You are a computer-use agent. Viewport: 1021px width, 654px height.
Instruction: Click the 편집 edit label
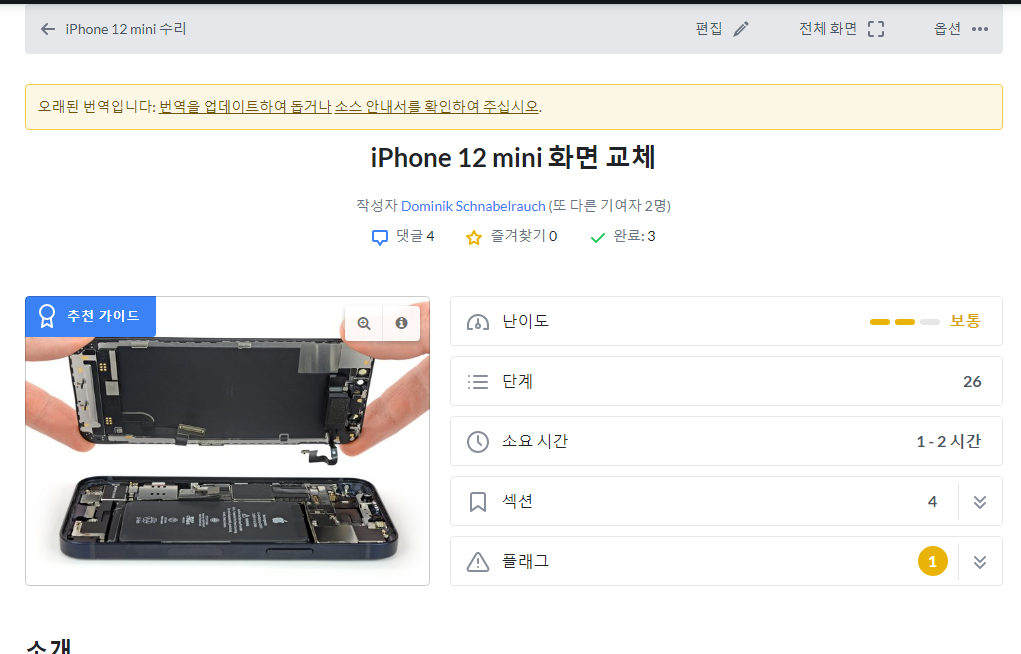[708, 29]
